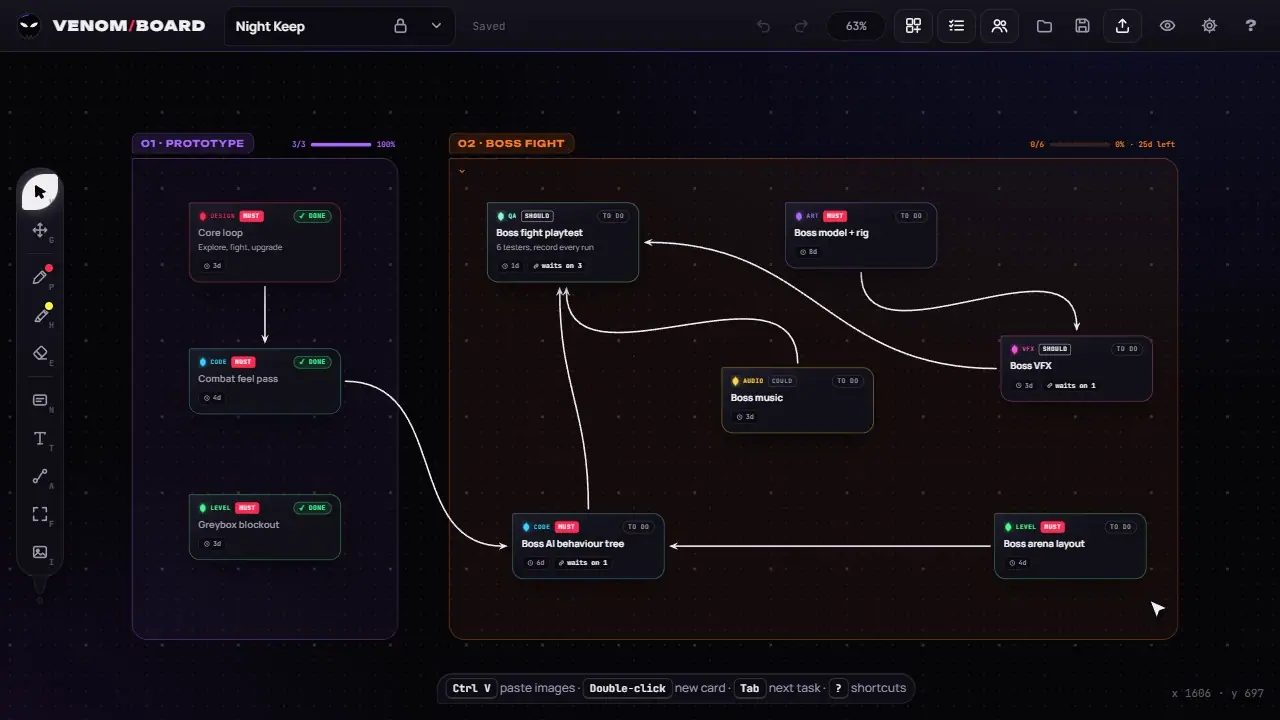Toggle TO DO status on Boss music

[x=847, y=381]
